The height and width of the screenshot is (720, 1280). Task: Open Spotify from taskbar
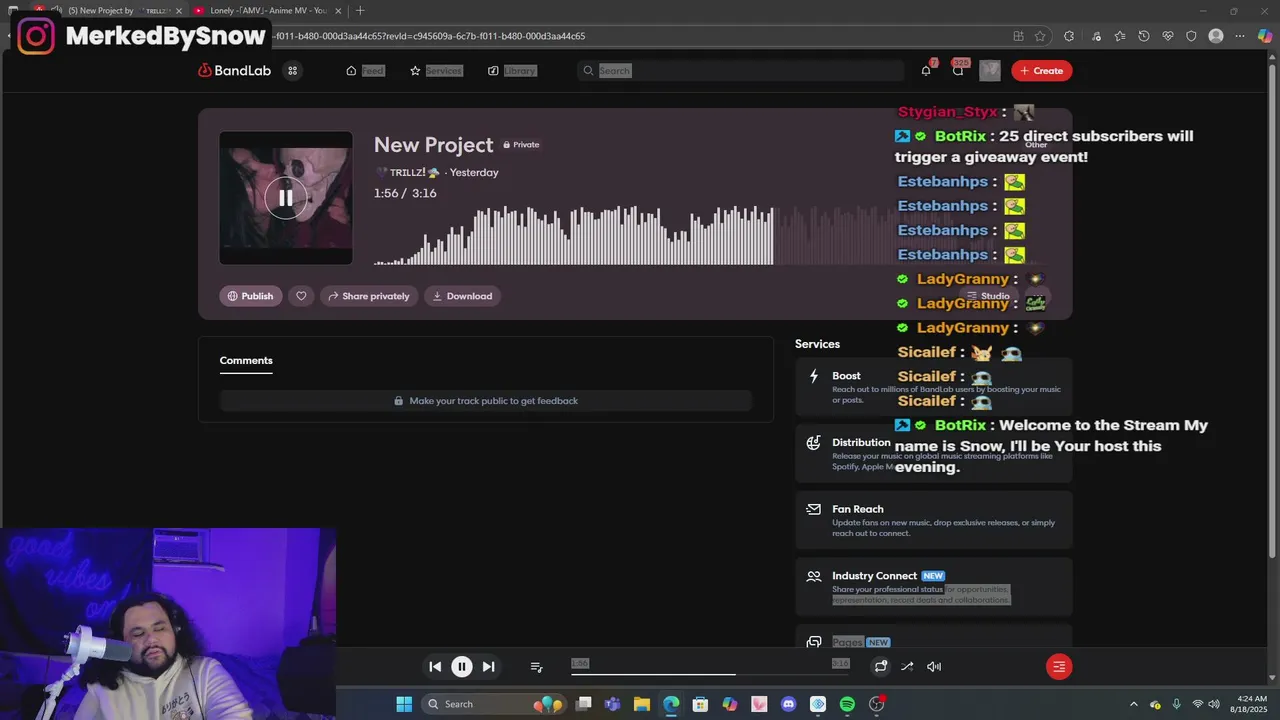click(x=847, y=704)
